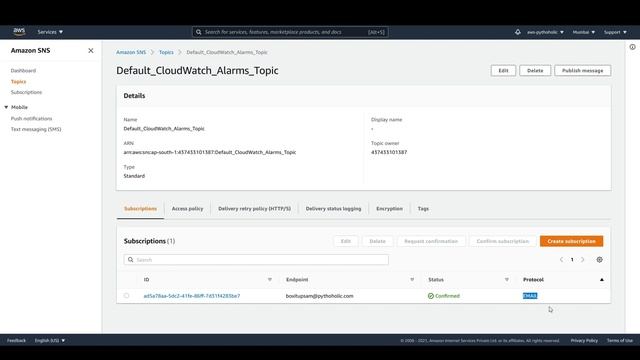The height and width of the screenshot is (360, 640).
Task: Select the subscription row radio button
Action: (x=127, y=296)
